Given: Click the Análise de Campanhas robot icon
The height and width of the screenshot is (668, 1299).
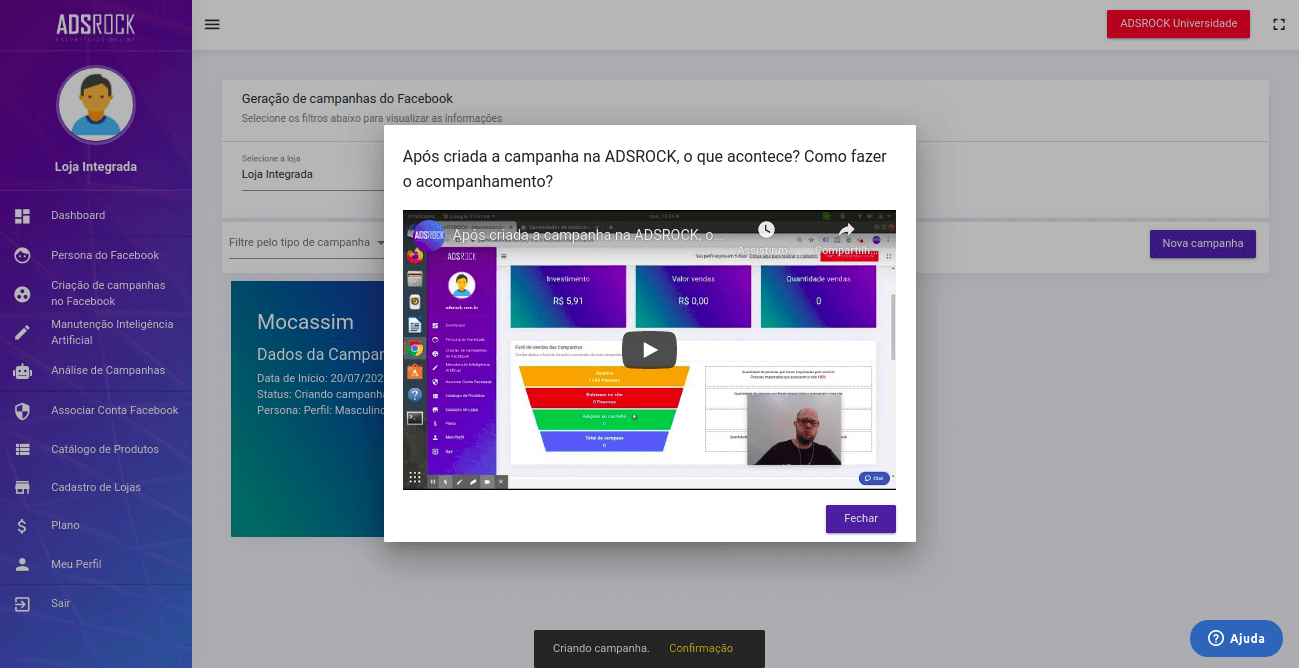Looking at the screenshot, I should [22, 371].
